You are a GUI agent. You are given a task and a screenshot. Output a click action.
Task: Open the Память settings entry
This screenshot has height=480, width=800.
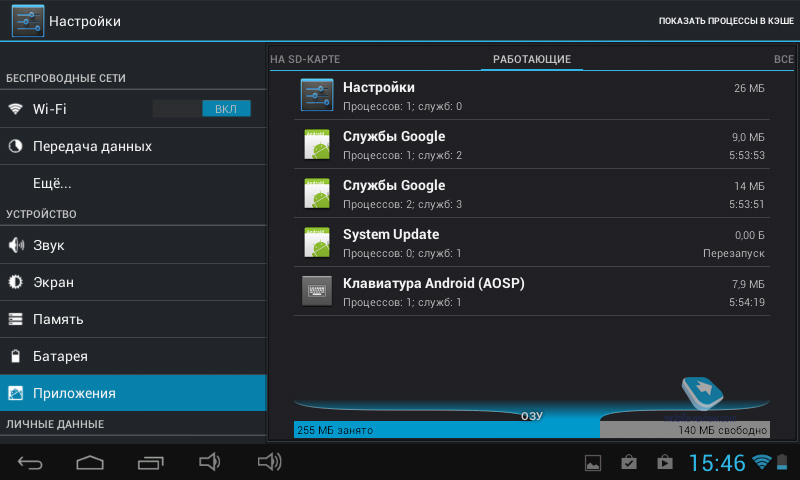pyautogui.click(x=133, y=319)
